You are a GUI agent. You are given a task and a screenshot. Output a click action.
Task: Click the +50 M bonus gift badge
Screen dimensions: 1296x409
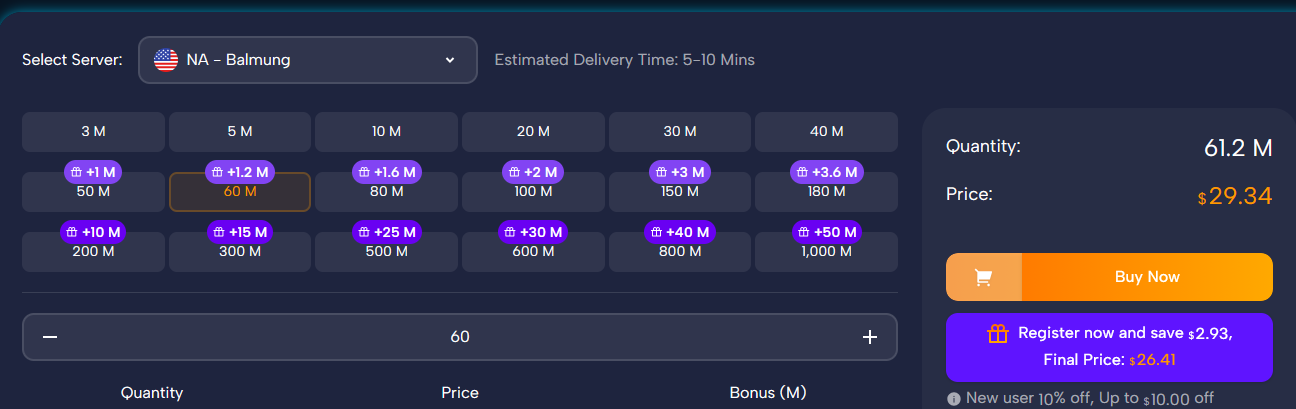(x=825, y=232)
